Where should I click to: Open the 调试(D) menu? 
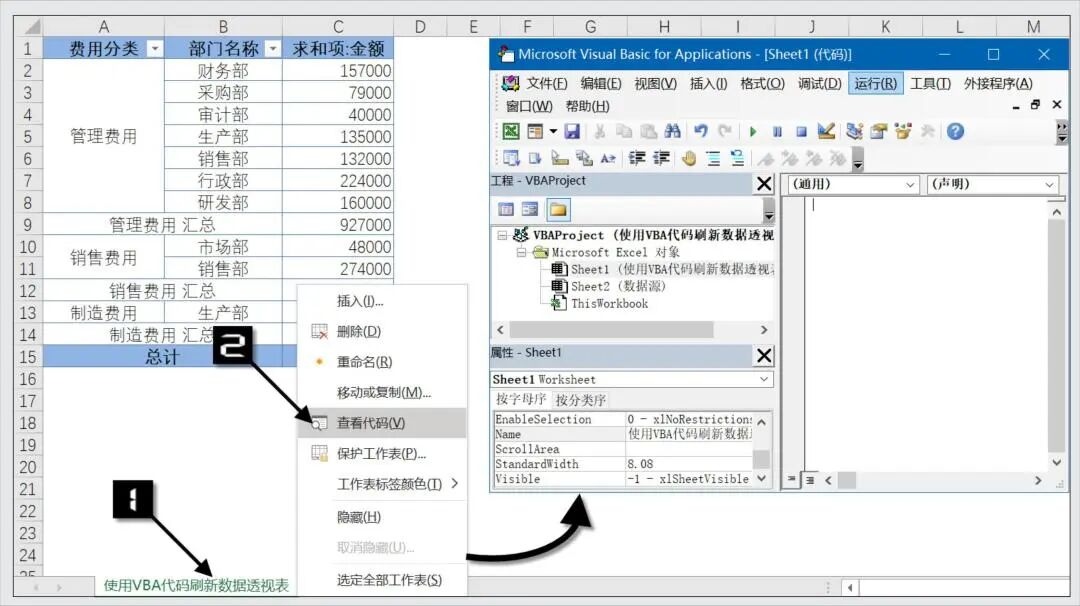tap(820, 83)
